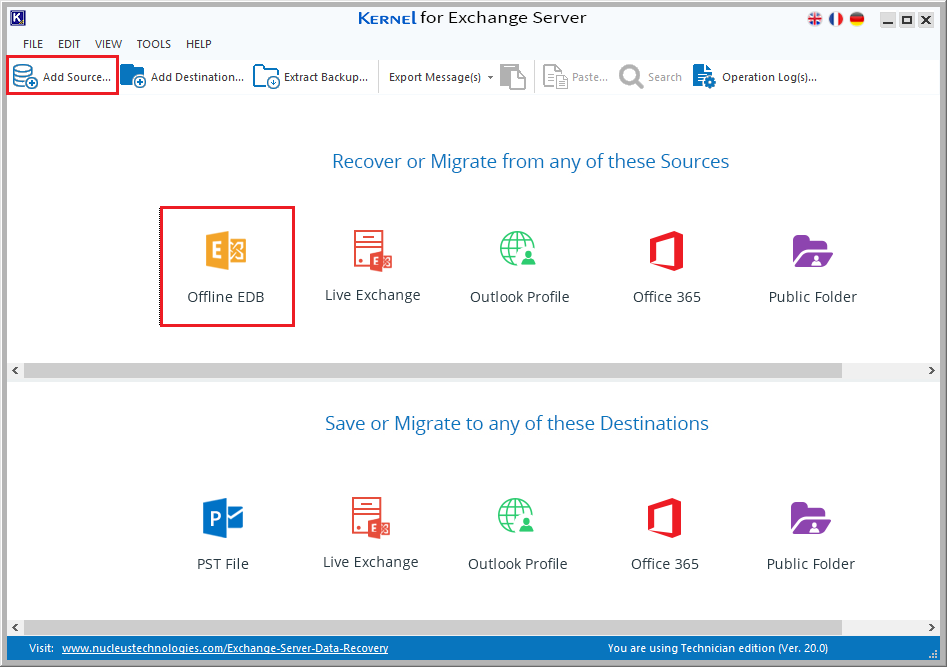Switch language to English via UK flag
Screen dimensions: 947x672
(815, 19)
